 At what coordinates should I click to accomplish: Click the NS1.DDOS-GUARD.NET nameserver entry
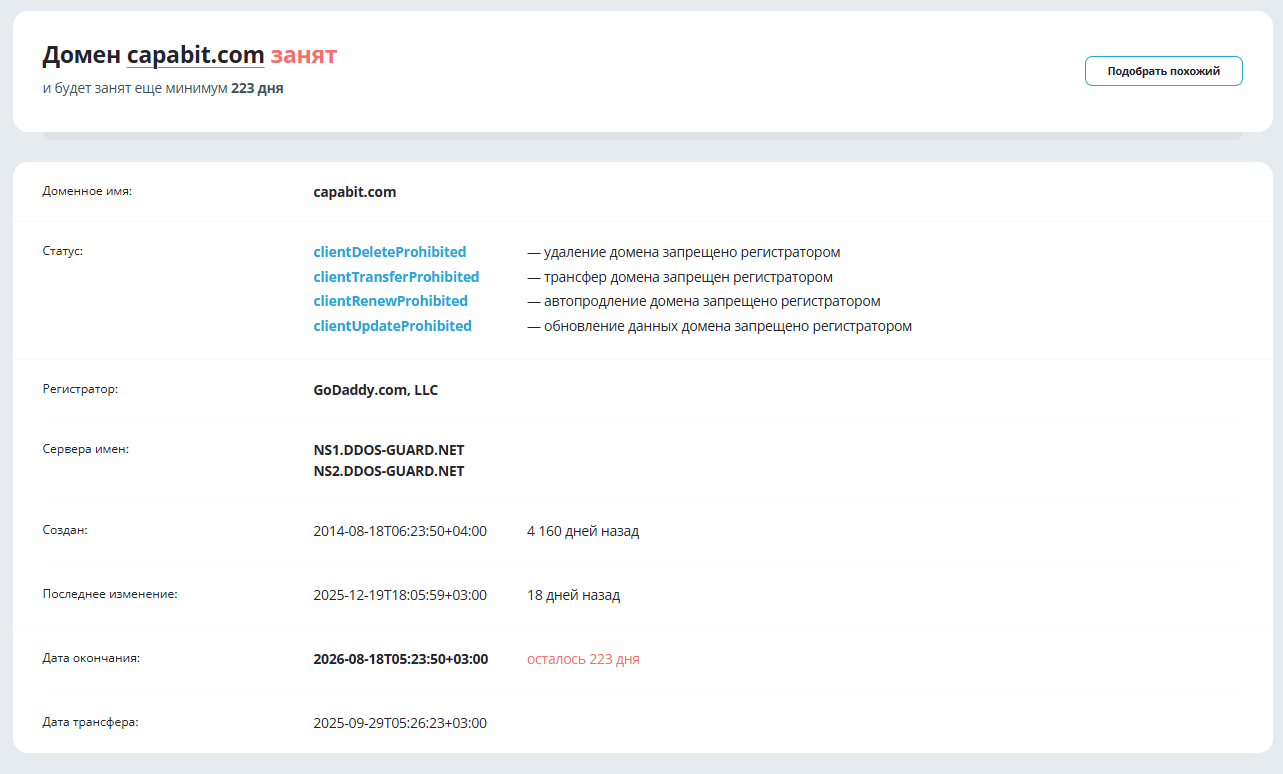tap(388, 450)
